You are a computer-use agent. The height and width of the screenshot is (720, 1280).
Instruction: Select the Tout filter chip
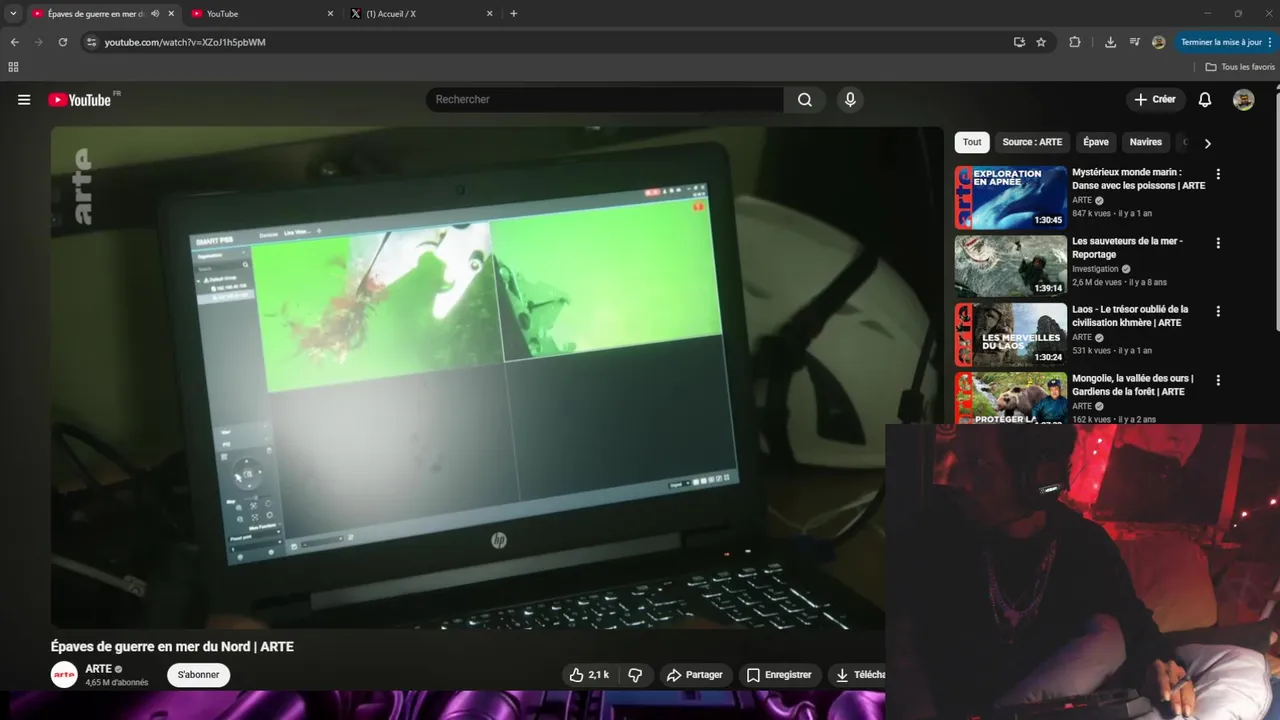pyautogui.click(x=972, y=142)
